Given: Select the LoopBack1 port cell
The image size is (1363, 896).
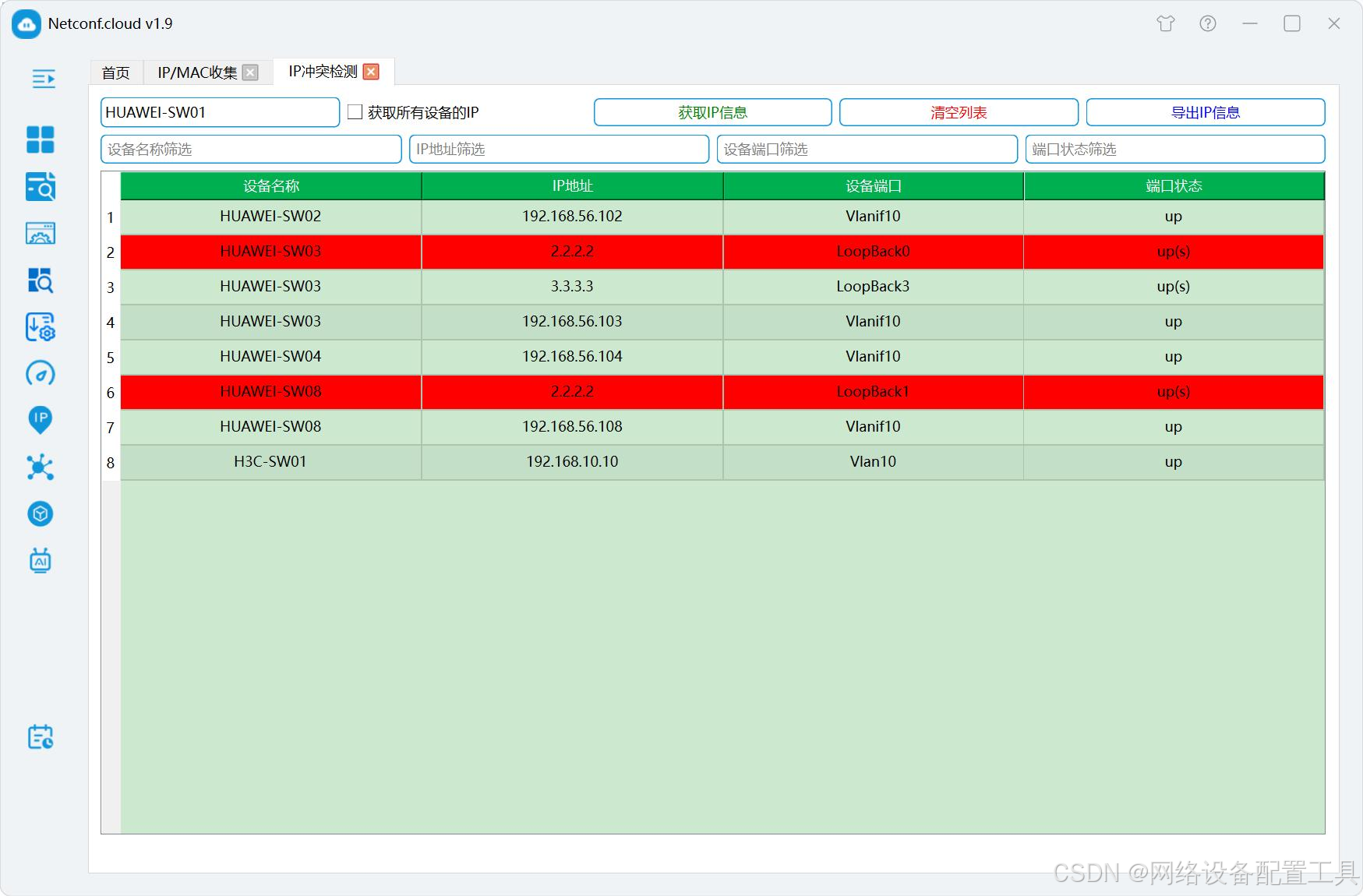Looking at the screenshot, I should click(x=874, y=392).
